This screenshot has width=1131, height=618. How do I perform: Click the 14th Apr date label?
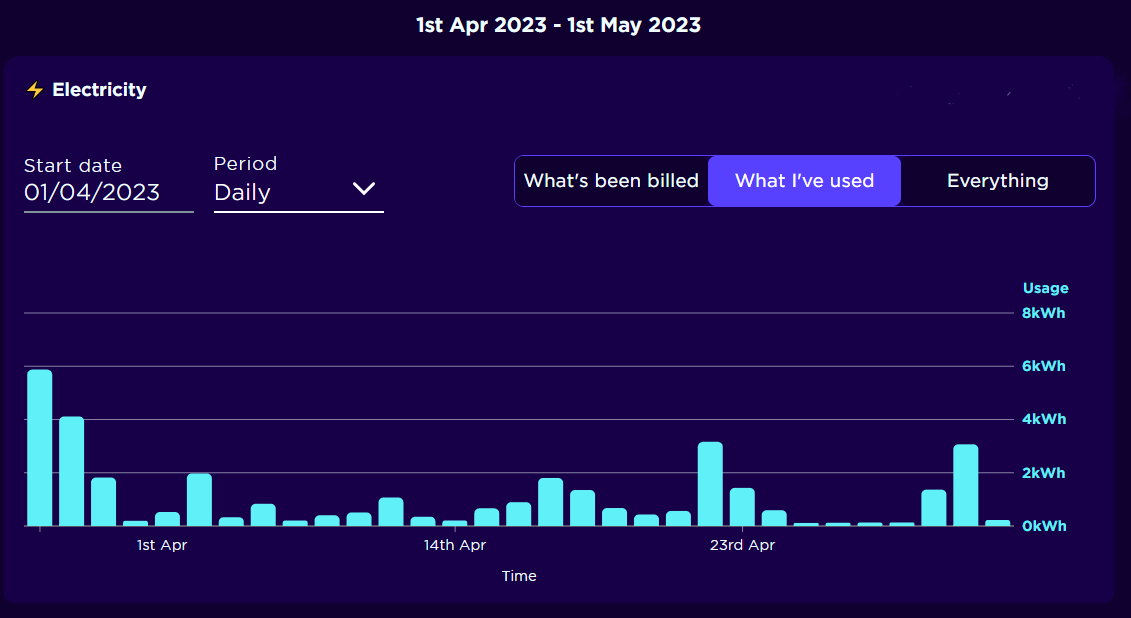[454, 545]
